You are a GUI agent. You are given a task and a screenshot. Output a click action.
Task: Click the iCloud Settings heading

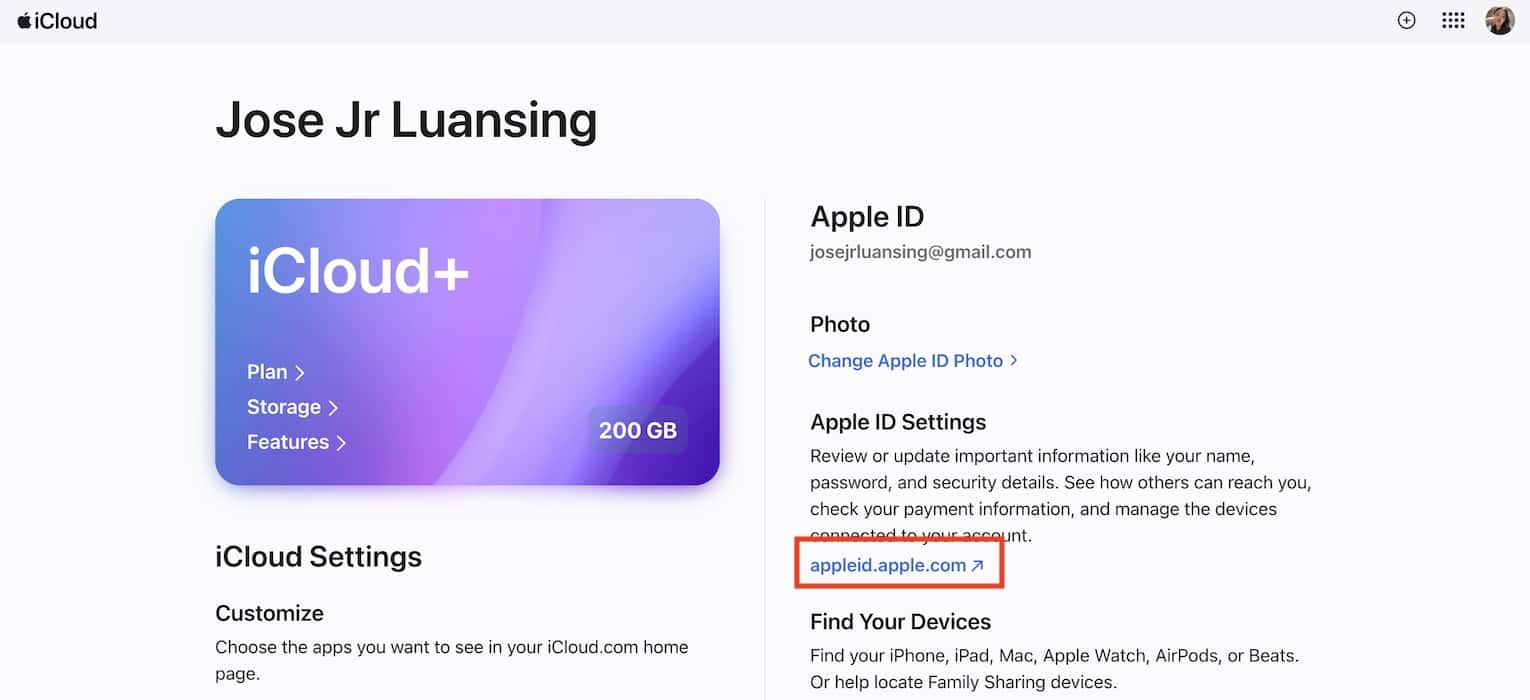(x=318, y=556)
